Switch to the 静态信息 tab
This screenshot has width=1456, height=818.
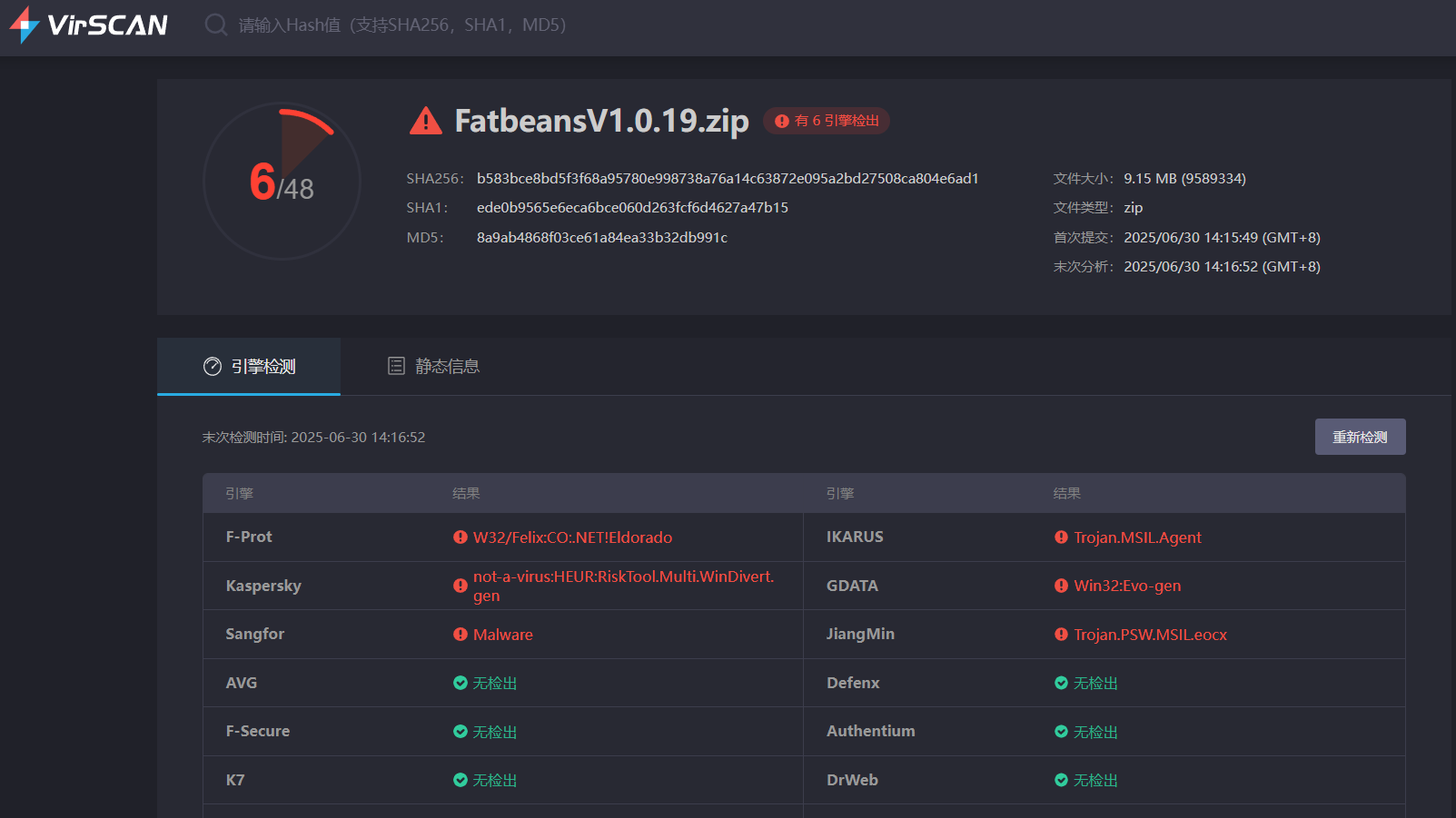tap(433, 367)
